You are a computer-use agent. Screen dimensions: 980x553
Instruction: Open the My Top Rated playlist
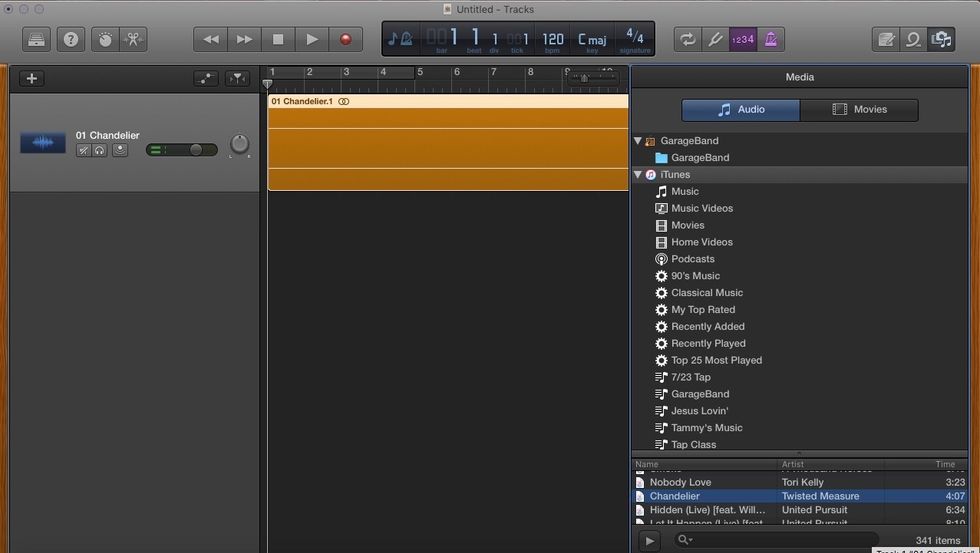[695, 310]
